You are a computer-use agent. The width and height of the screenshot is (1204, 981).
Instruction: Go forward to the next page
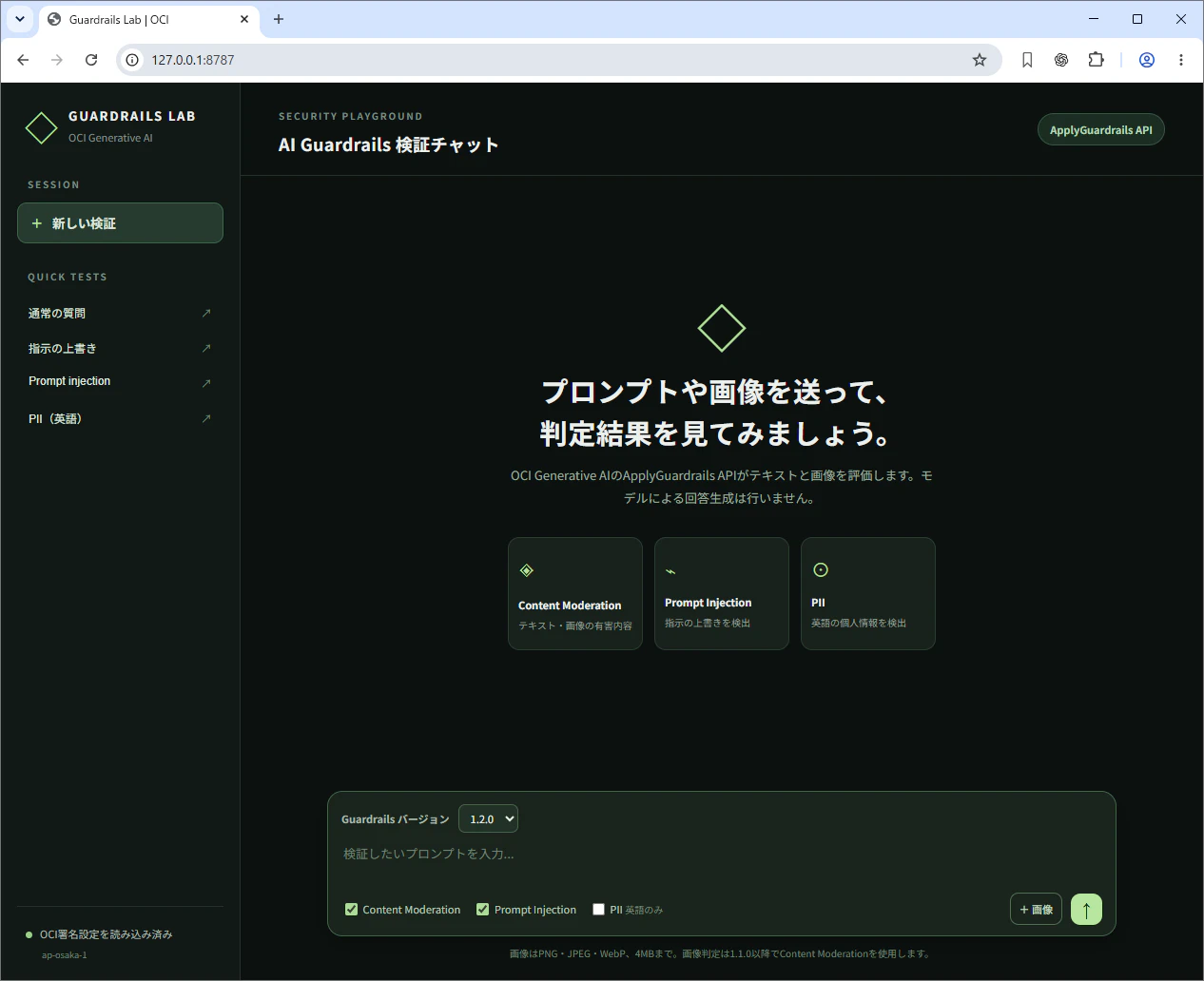57,60
